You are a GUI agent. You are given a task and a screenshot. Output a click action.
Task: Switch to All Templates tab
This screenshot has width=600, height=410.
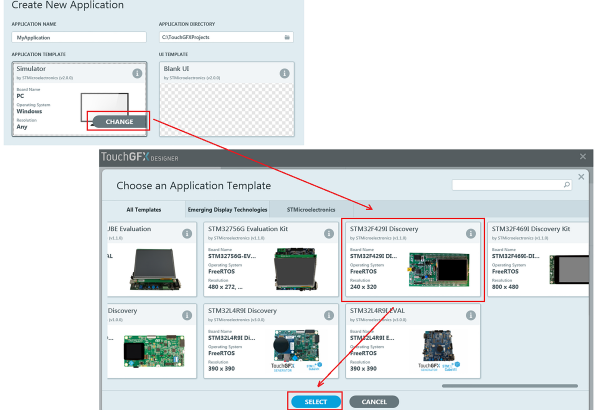click(145, 209)
